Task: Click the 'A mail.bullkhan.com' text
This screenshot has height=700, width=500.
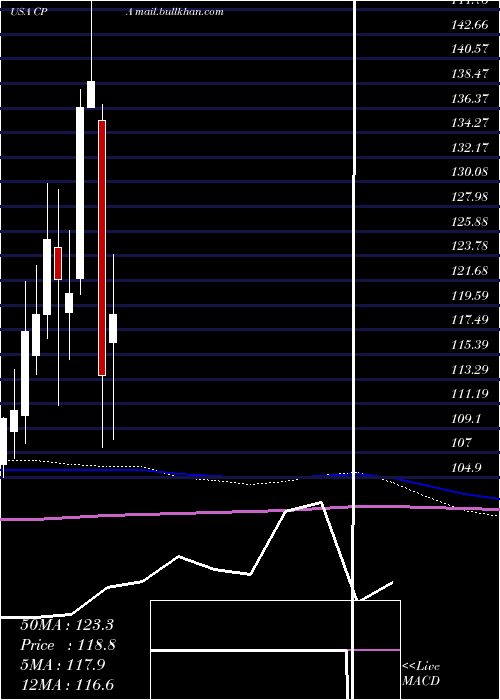Action: (x=174, y=12)
